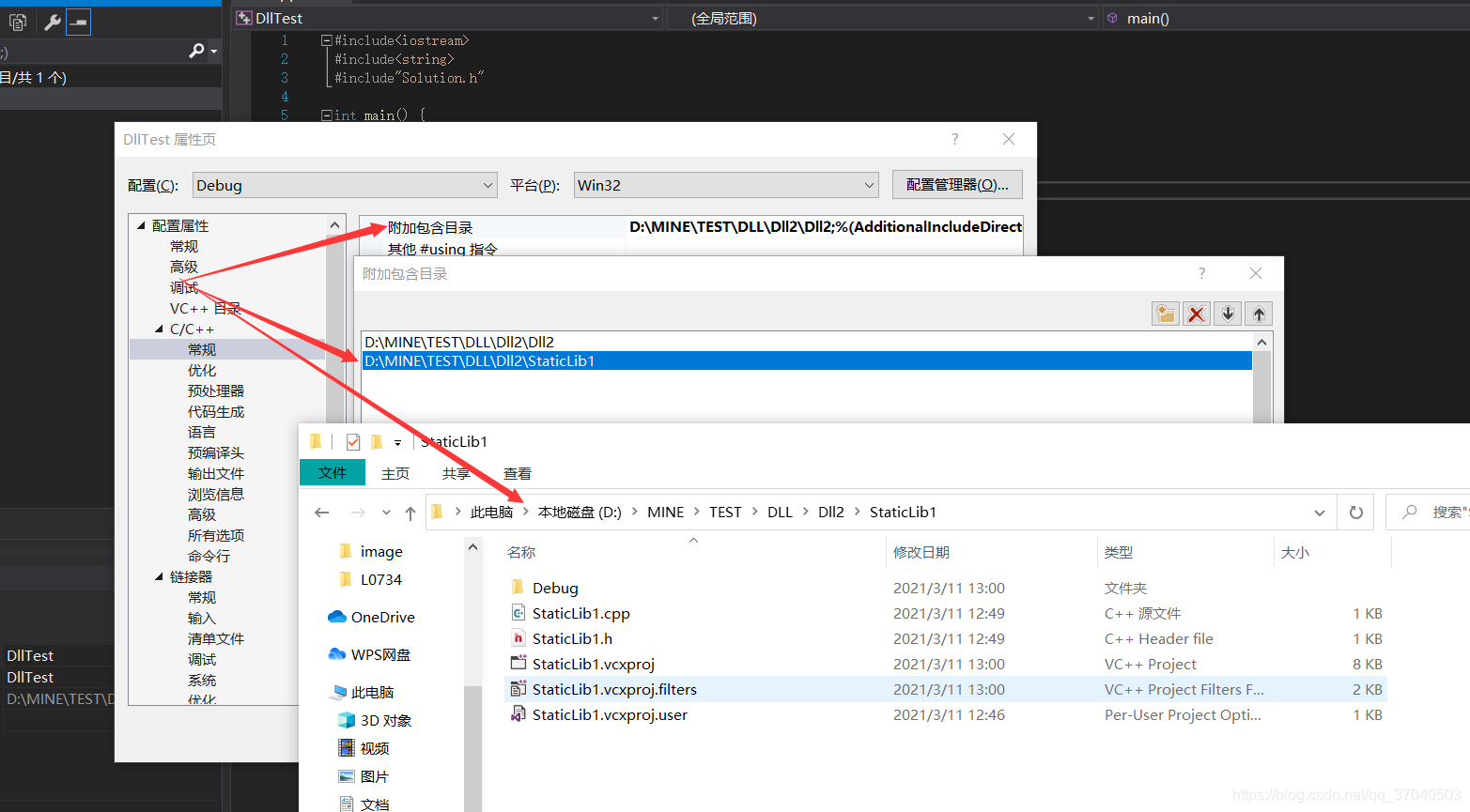Move the selected include directory down
The height and width of the screenshot is (812, 1470).
tap(1228, 314)
